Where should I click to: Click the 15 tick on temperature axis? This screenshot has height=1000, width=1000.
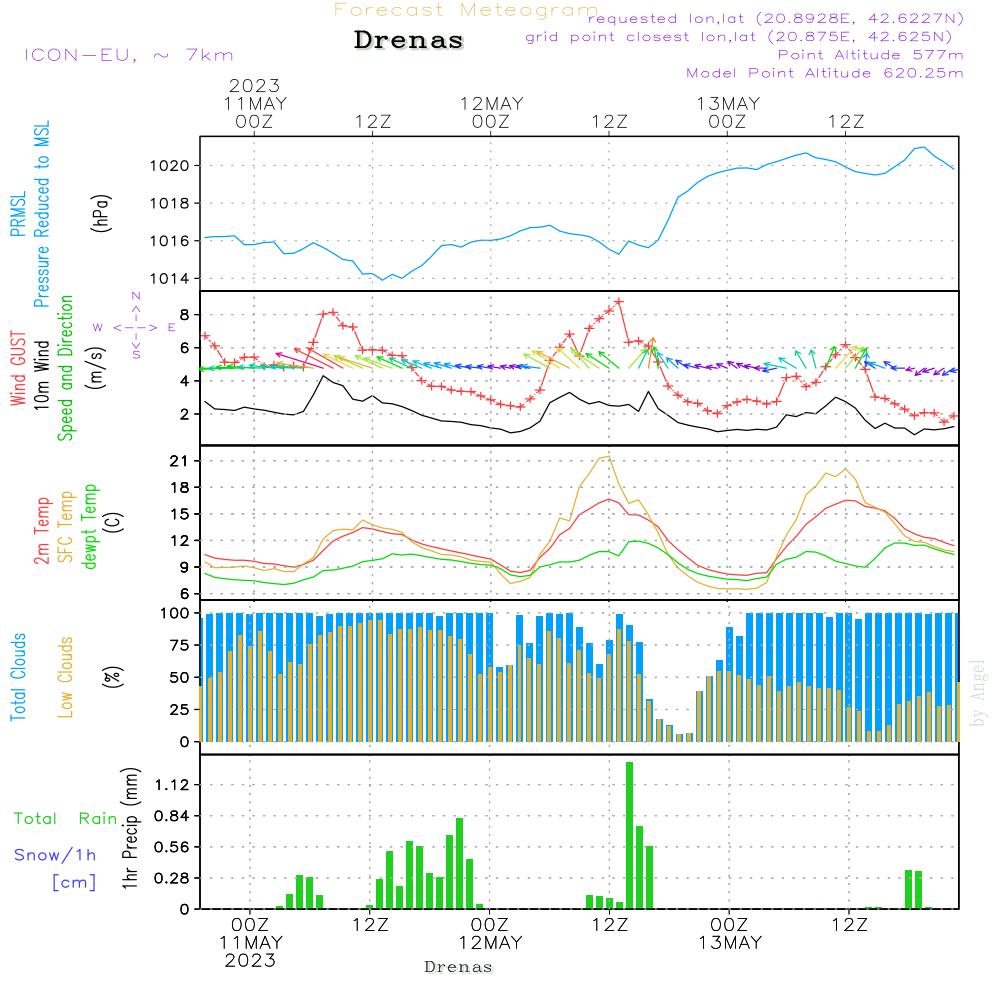pos(179,514)
